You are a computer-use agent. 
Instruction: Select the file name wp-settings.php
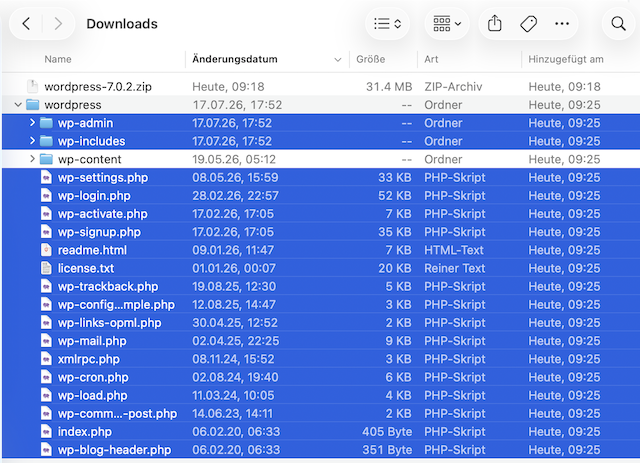103,178
